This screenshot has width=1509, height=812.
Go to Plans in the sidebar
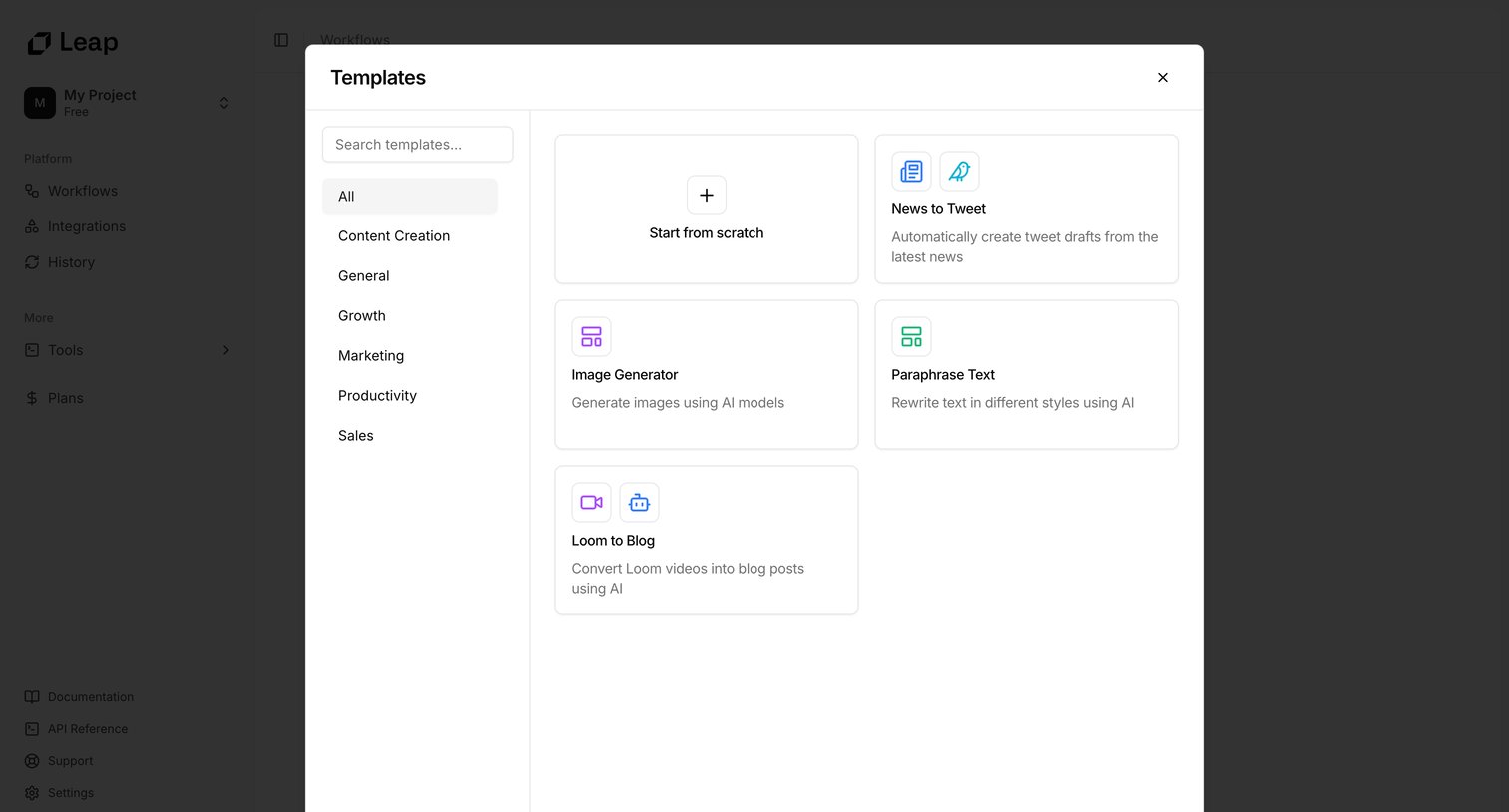point(66,398)
